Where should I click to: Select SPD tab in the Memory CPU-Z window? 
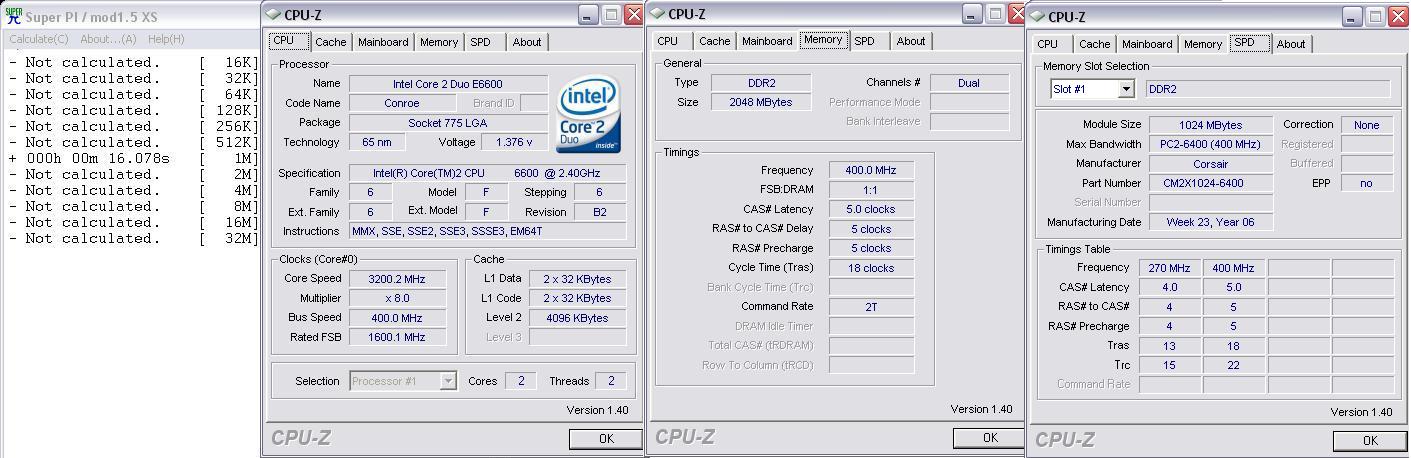point(865,41)
